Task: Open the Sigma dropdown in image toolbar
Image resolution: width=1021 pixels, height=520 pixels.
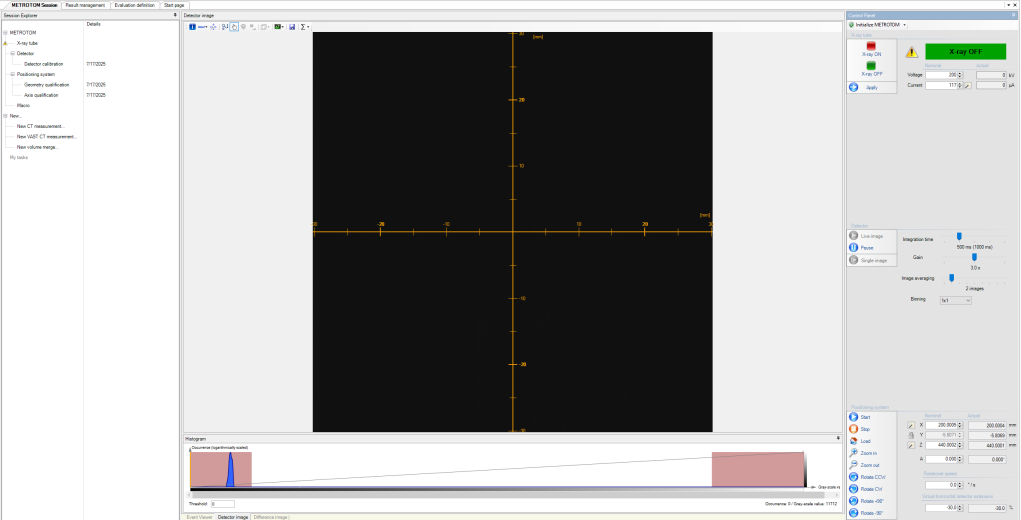Action: pyautogui.click(x=305, y=27)
